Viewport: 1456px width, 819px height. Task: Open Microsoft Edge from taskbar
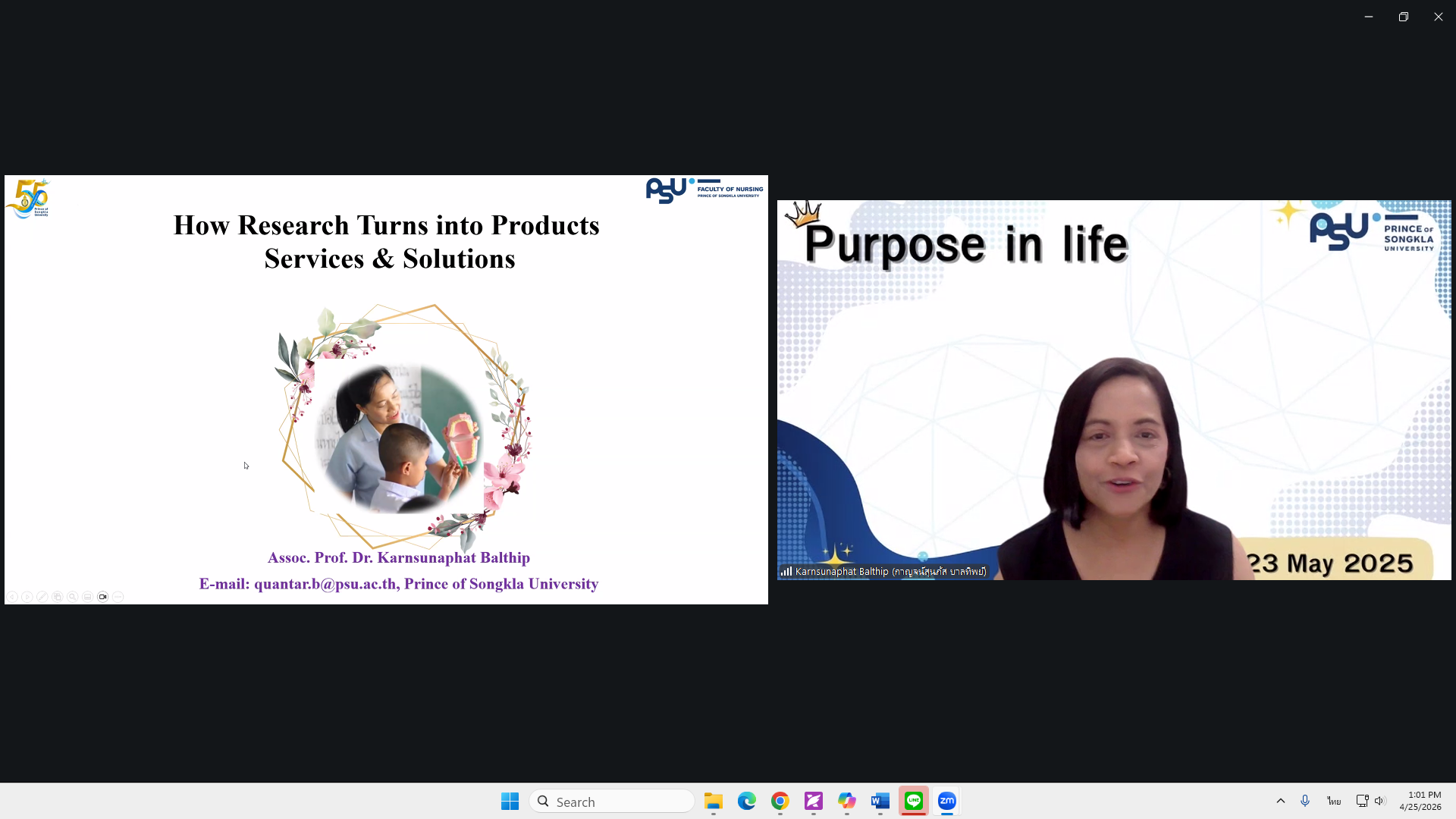pos(747,801)
